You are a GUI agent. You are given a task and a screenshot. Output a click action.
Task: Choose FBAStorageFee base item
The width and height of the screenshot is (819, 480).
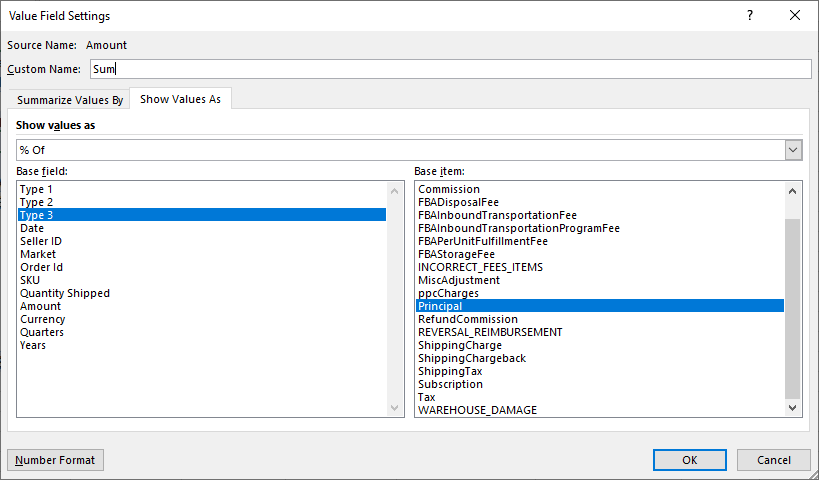click(x=600, y=254)
